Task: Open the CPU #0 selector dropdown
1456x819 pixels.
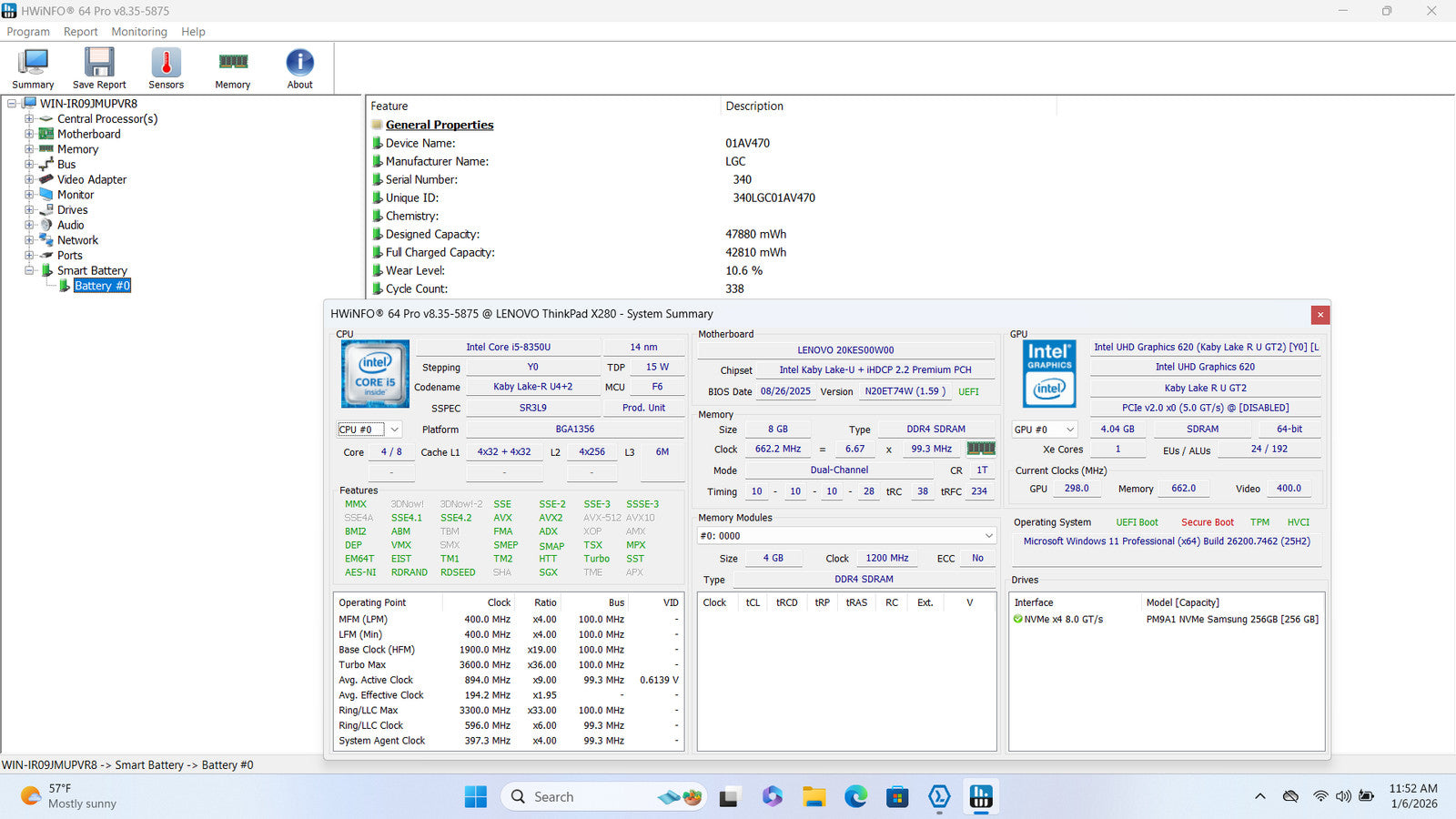Action: (x=394, y=430)
